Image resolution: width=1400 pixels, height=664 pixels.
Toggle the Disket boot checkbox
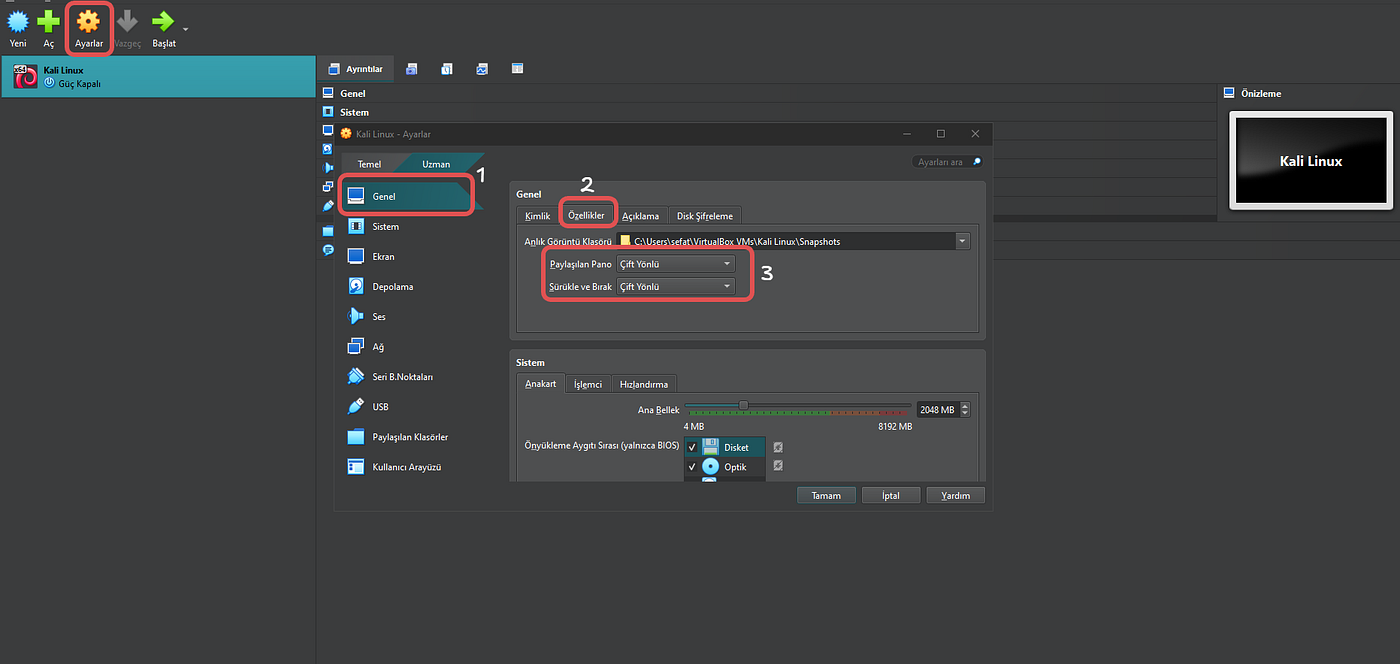(x=692, y=448)
